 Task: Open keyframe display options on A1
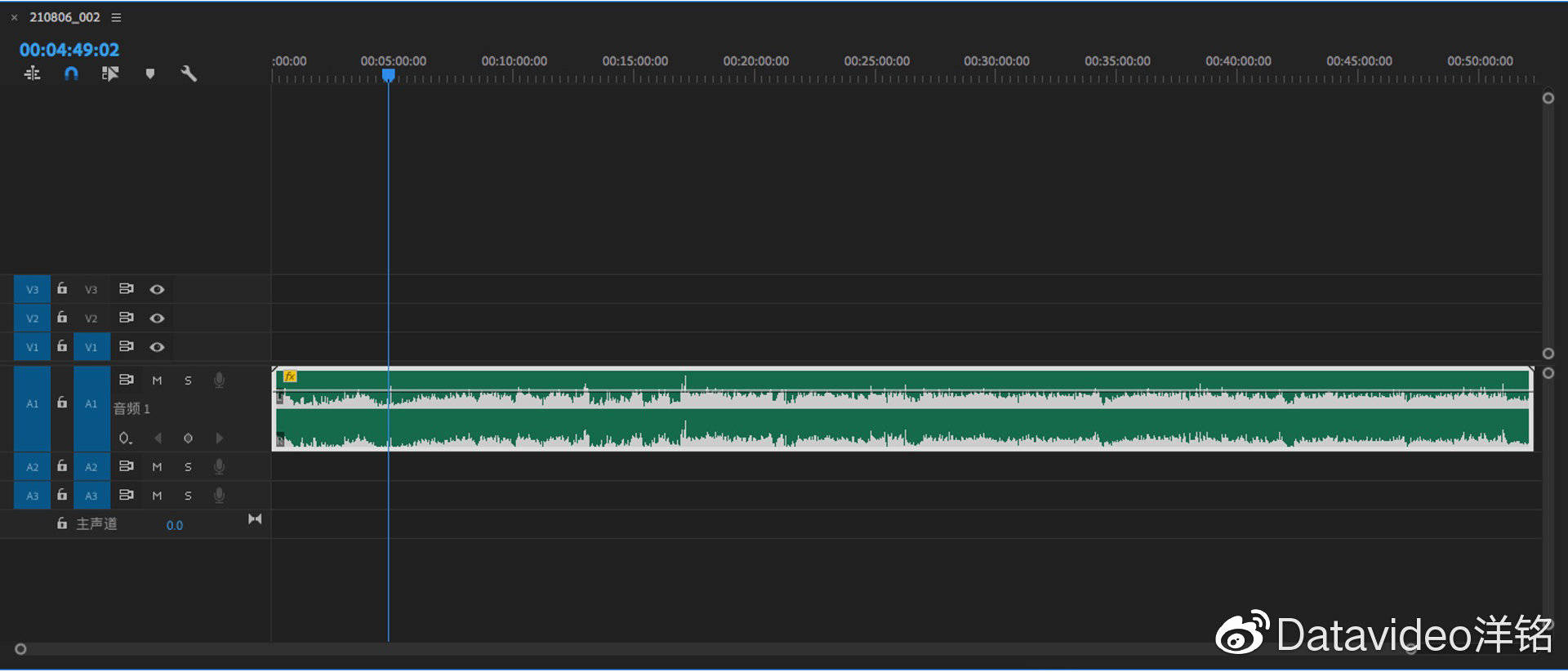[125, 438]
